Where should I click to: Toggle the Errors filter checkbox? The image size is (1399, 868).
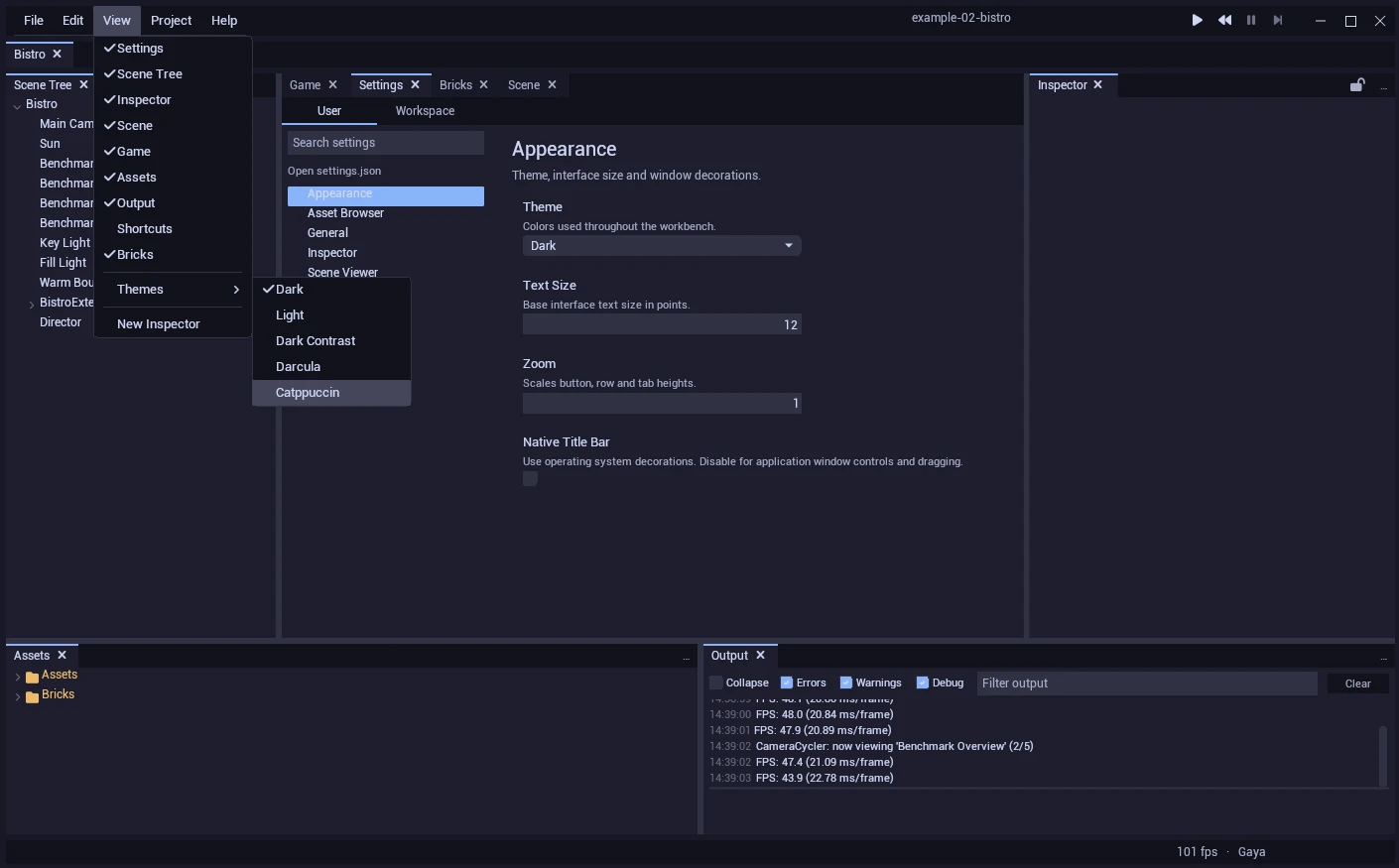coord(787,682)
